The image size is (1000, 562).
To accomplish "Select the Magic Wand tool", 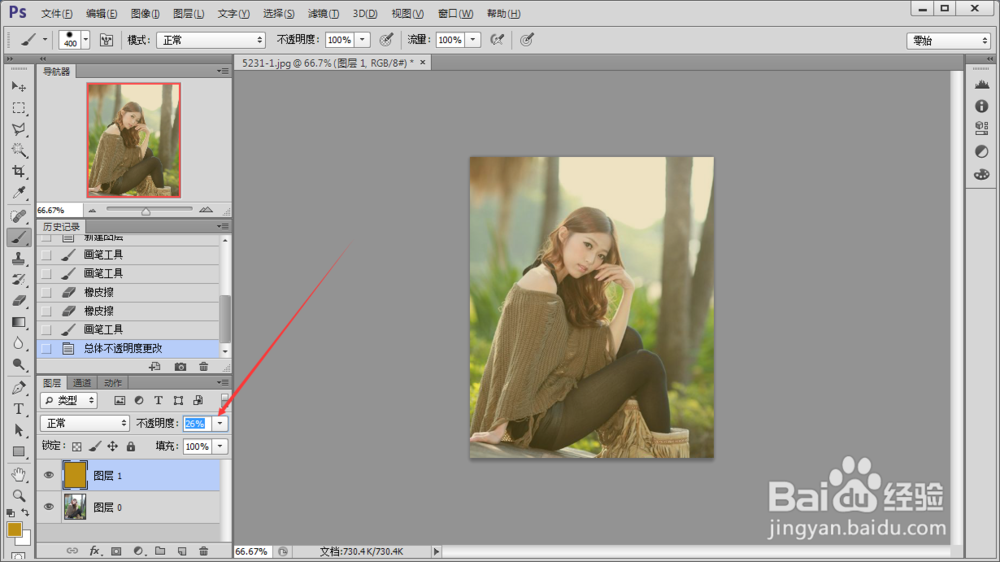I will 18,150.
